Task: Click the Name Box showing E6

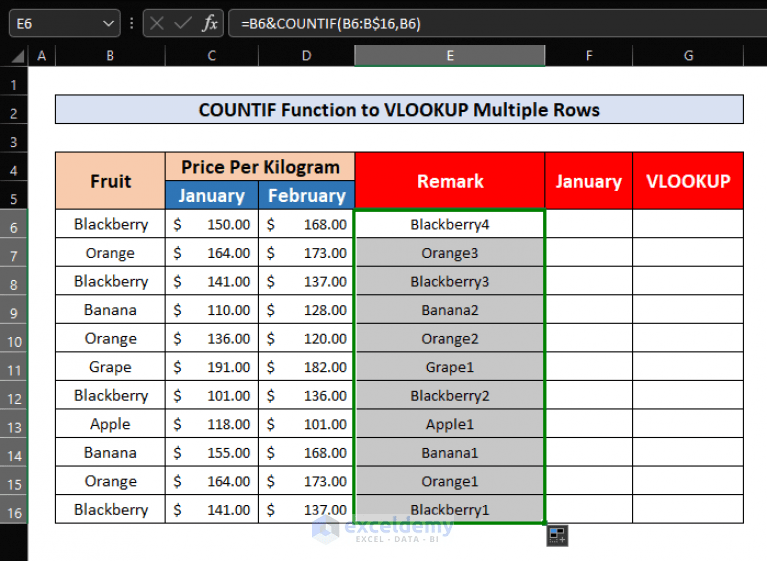Action: (65, 23)
